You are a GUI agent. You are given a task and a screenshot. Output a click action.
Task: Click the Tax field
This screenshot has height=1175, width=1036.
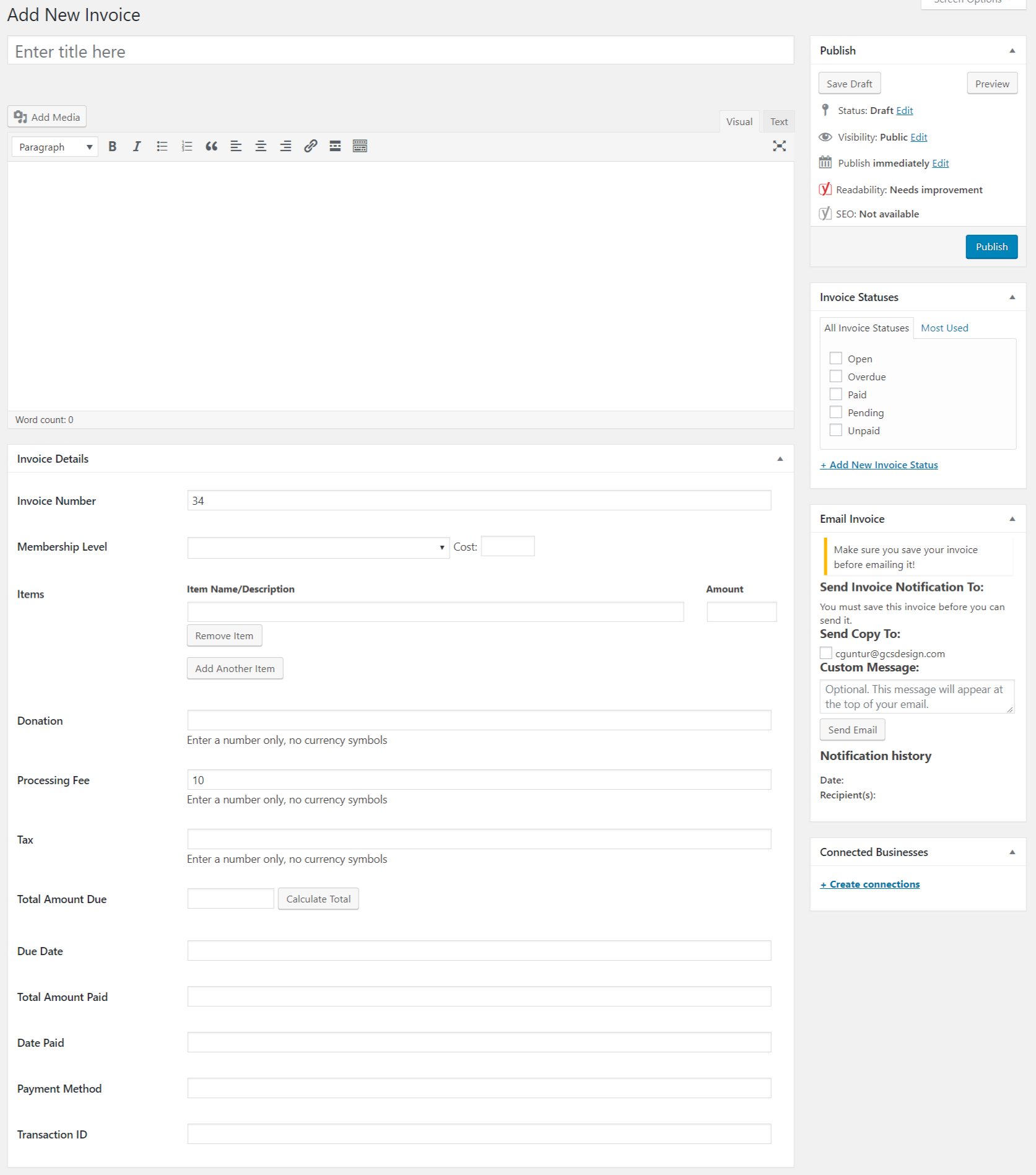coord(479,839)
